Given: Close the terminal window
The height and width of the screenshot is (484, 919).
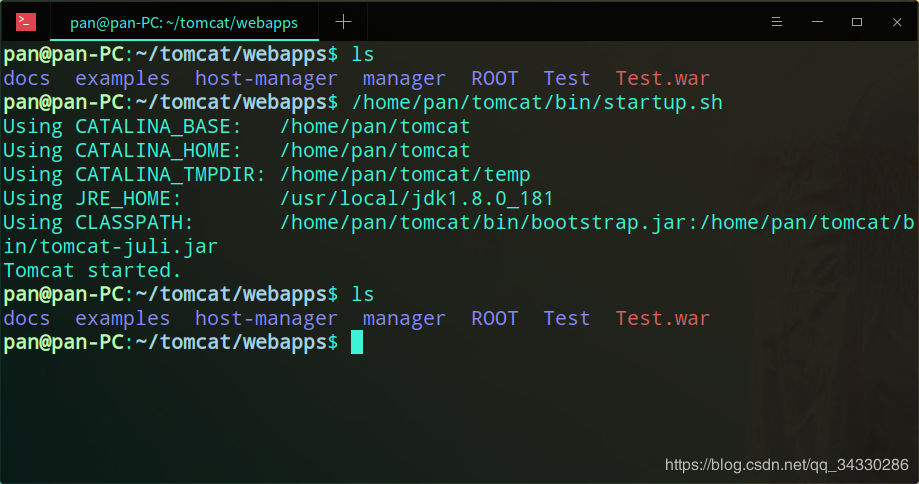Looking at the screenshot, I should [895, 21].
